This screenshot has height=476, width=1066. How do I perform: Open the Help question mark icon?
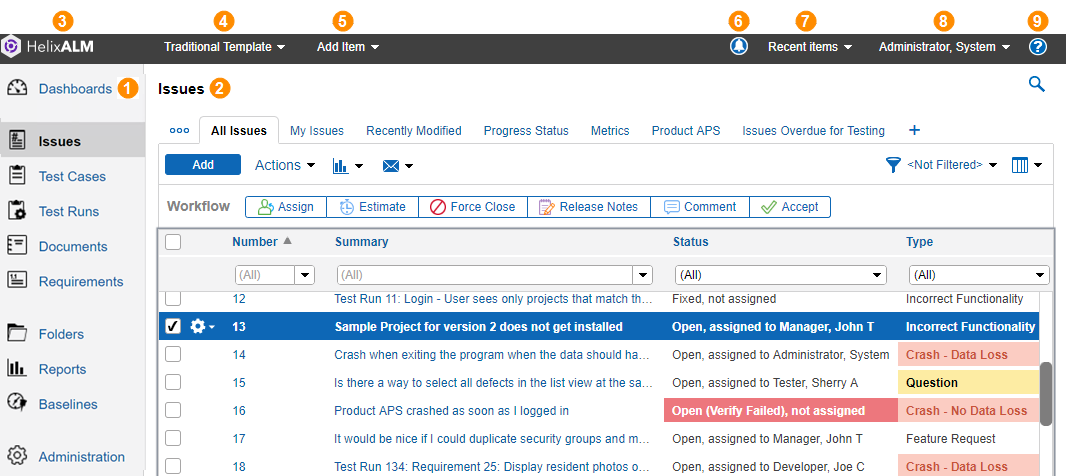coord(1038,47)
